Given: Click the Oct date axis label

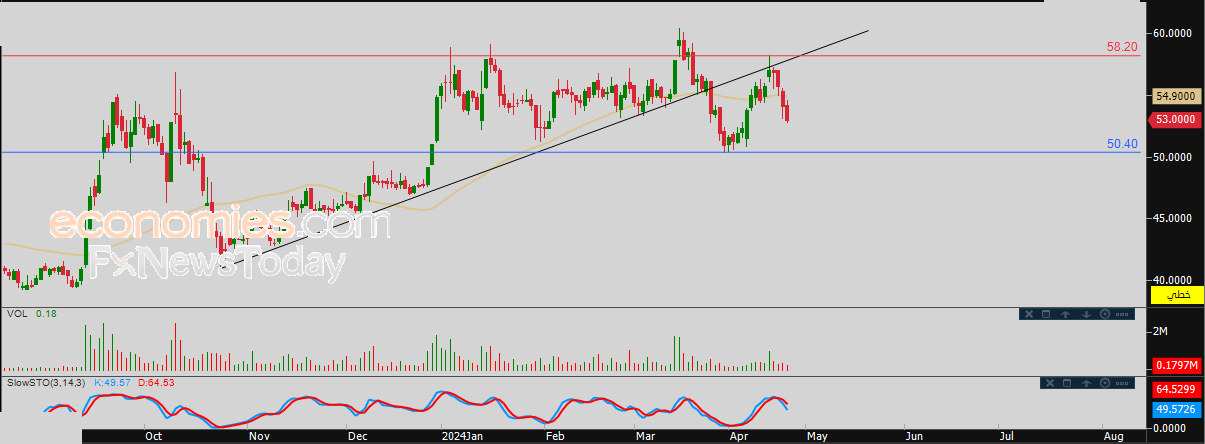Looking at the screenshot, I should point(153,436).
